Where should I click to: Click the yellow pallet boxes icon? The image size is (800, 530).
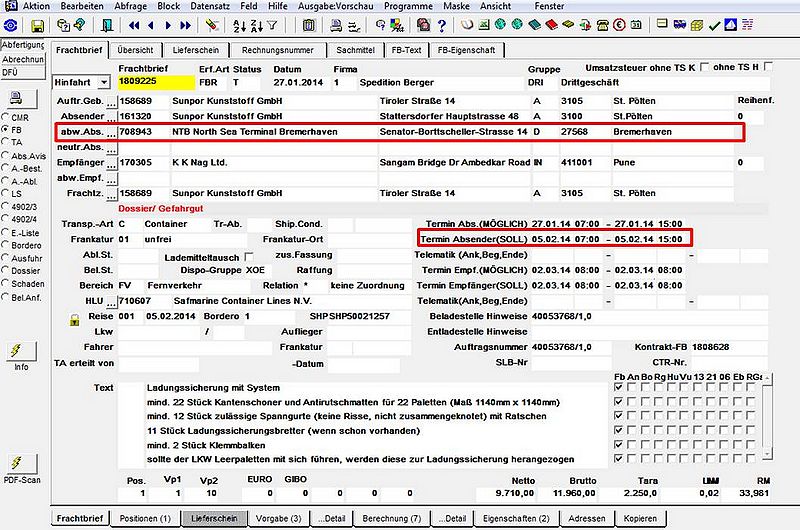(x=697, y=24)
